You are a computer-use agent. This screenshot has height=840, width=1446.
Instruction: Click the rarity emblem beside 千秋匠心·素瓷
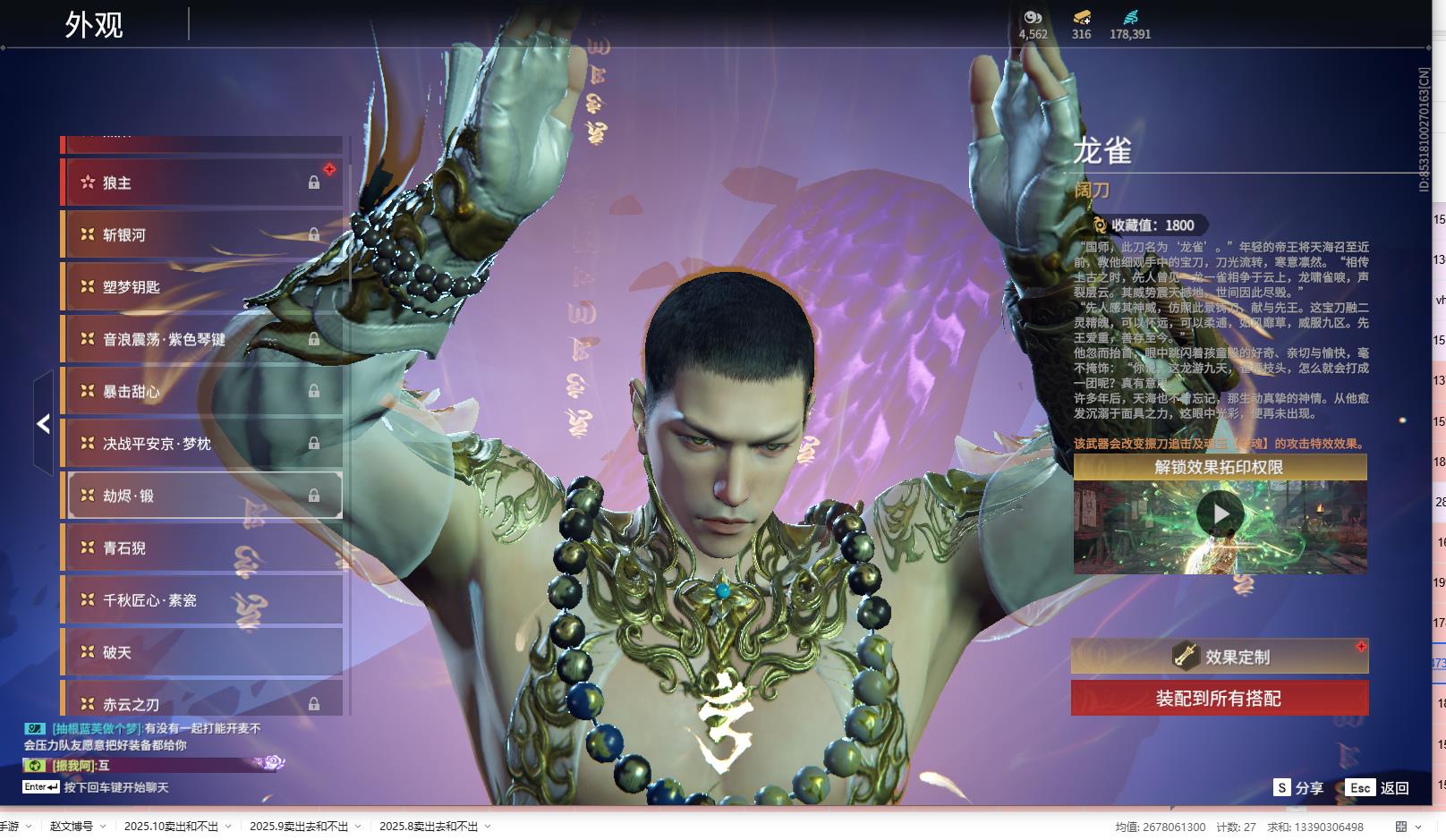88,599
